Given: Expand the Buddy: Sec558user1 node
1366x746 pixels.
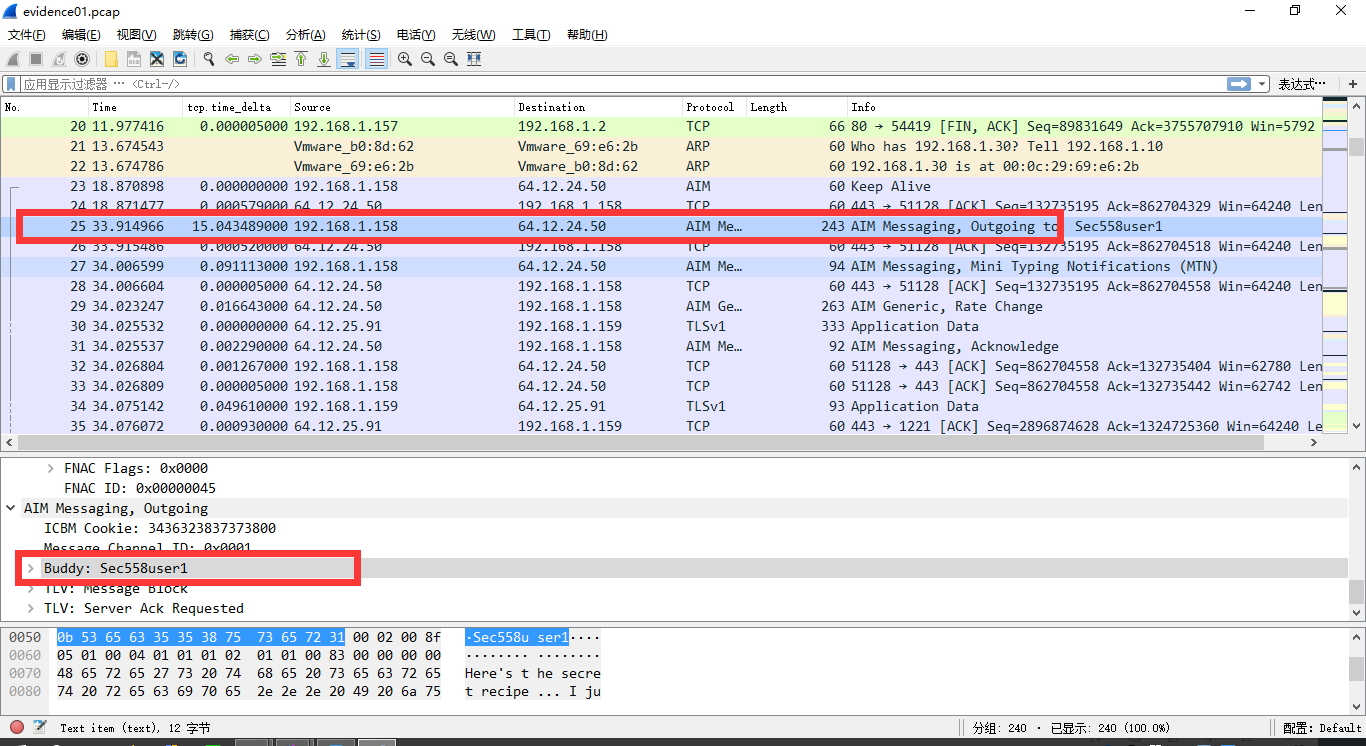Looking at the screenshot, I should 31,568.
